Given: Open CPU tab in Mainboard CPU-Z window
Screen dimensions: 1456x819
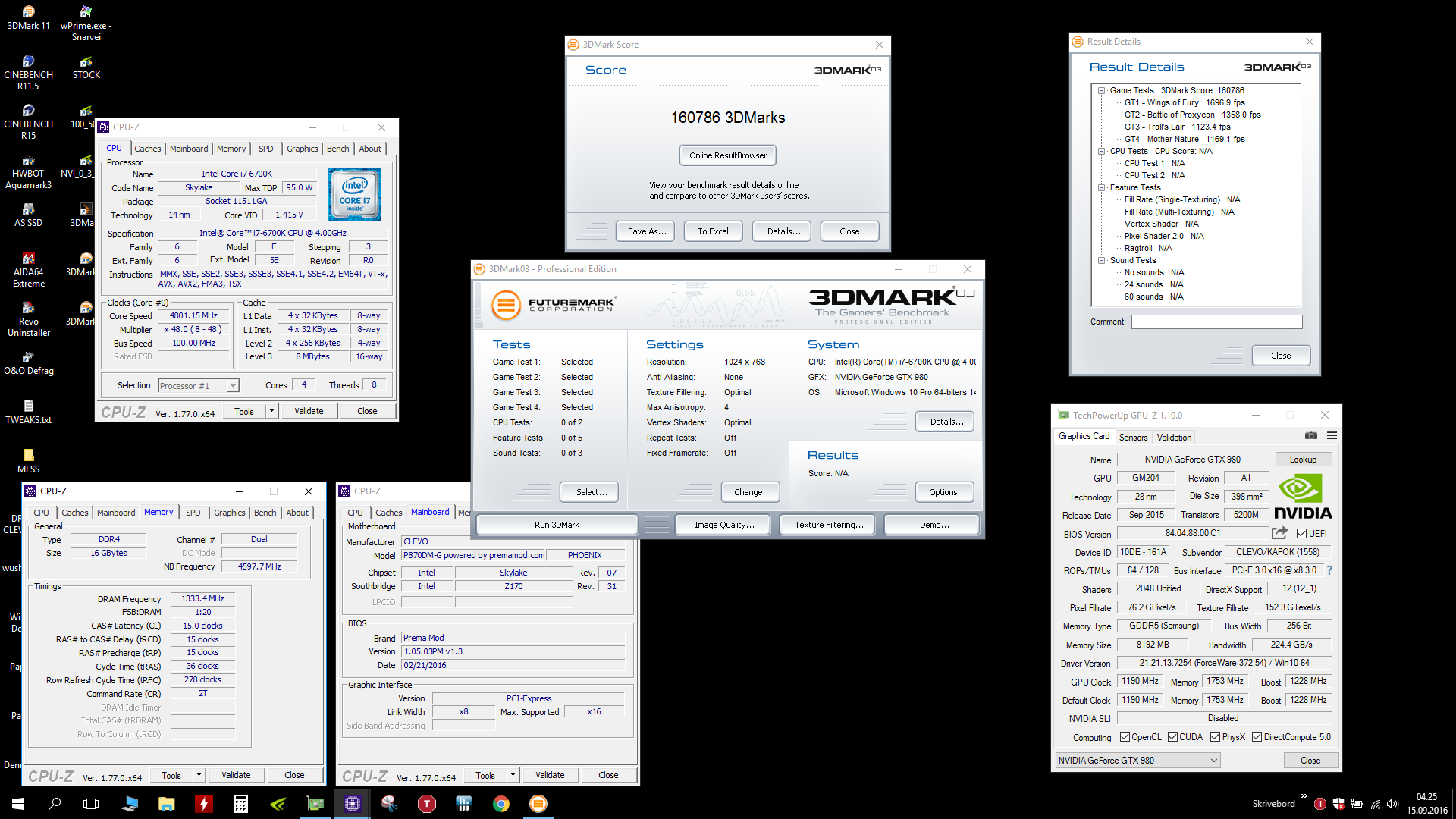Looking at the screenshot, I should [x=355, y=513].
